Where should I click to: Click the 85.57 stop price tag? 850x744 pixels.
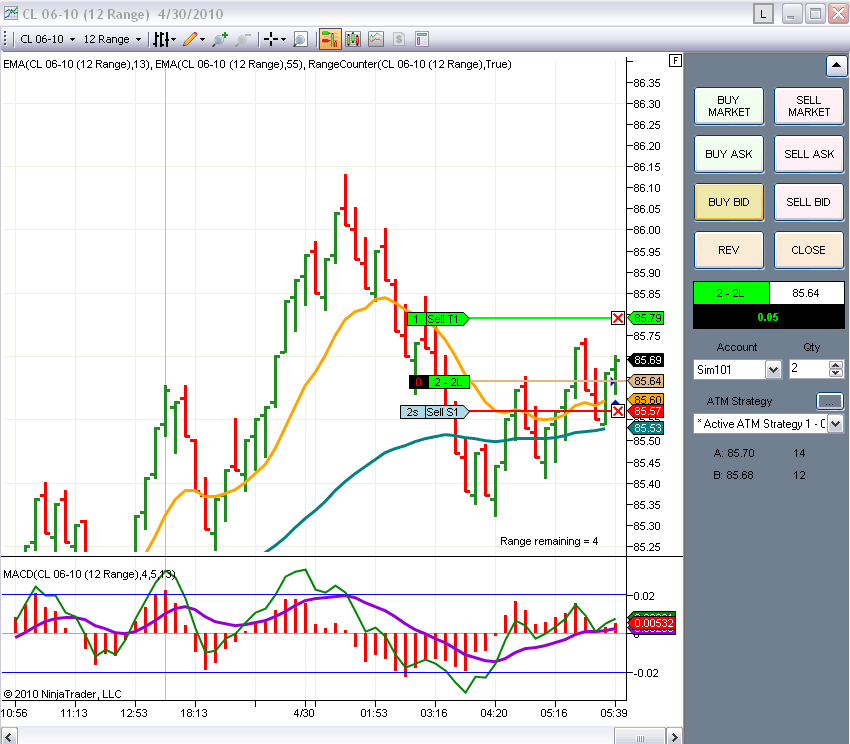(x=646, y=412)
